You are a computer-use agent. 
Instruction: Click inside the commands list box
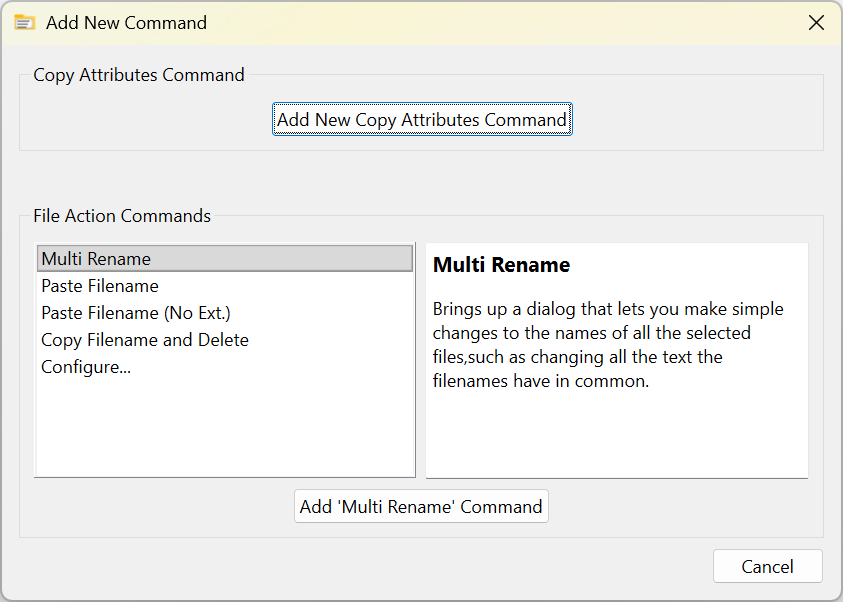coord(225,430)
